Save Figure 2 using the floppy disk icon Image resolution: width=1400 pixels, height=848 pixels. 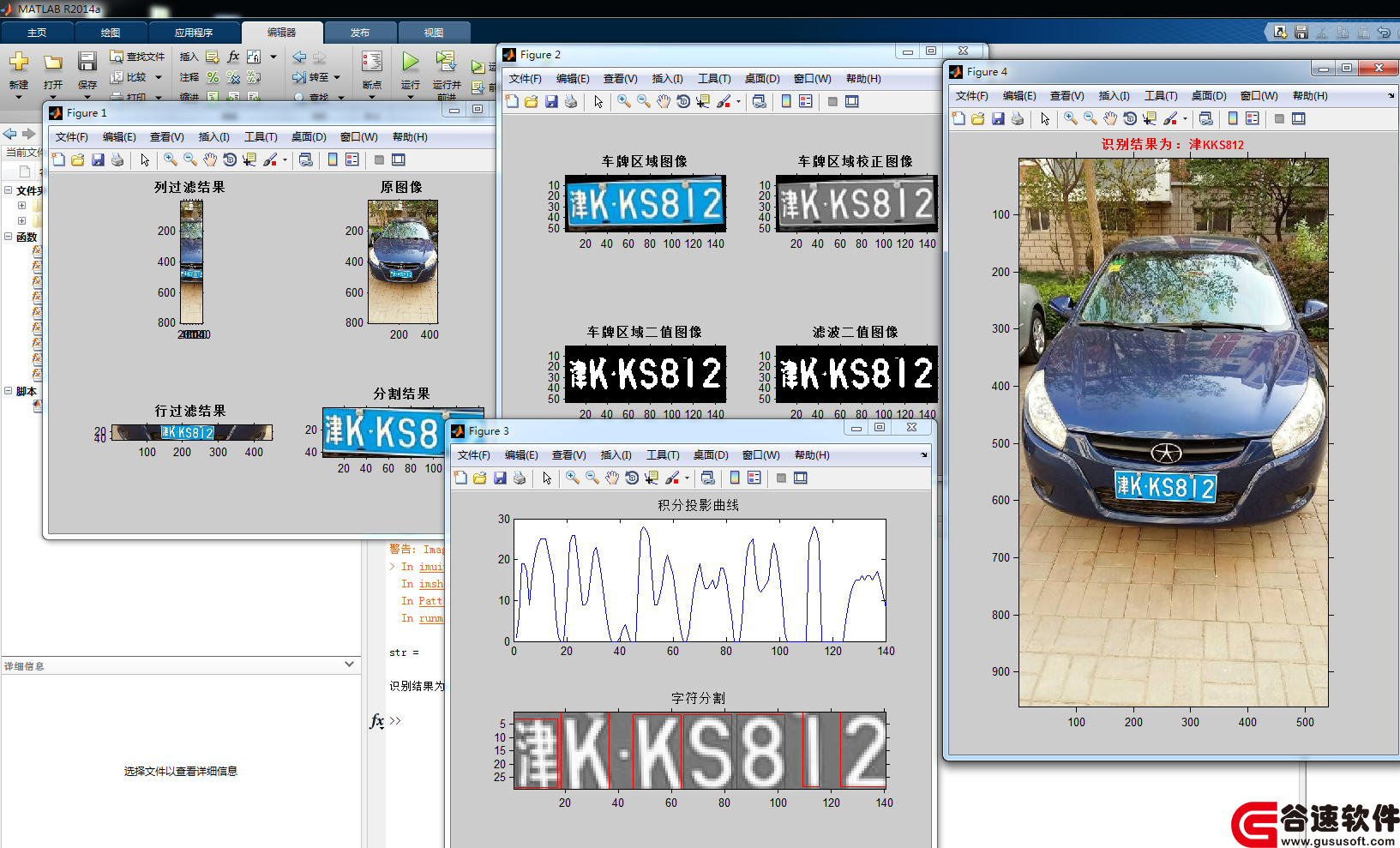tap(551, 101)
